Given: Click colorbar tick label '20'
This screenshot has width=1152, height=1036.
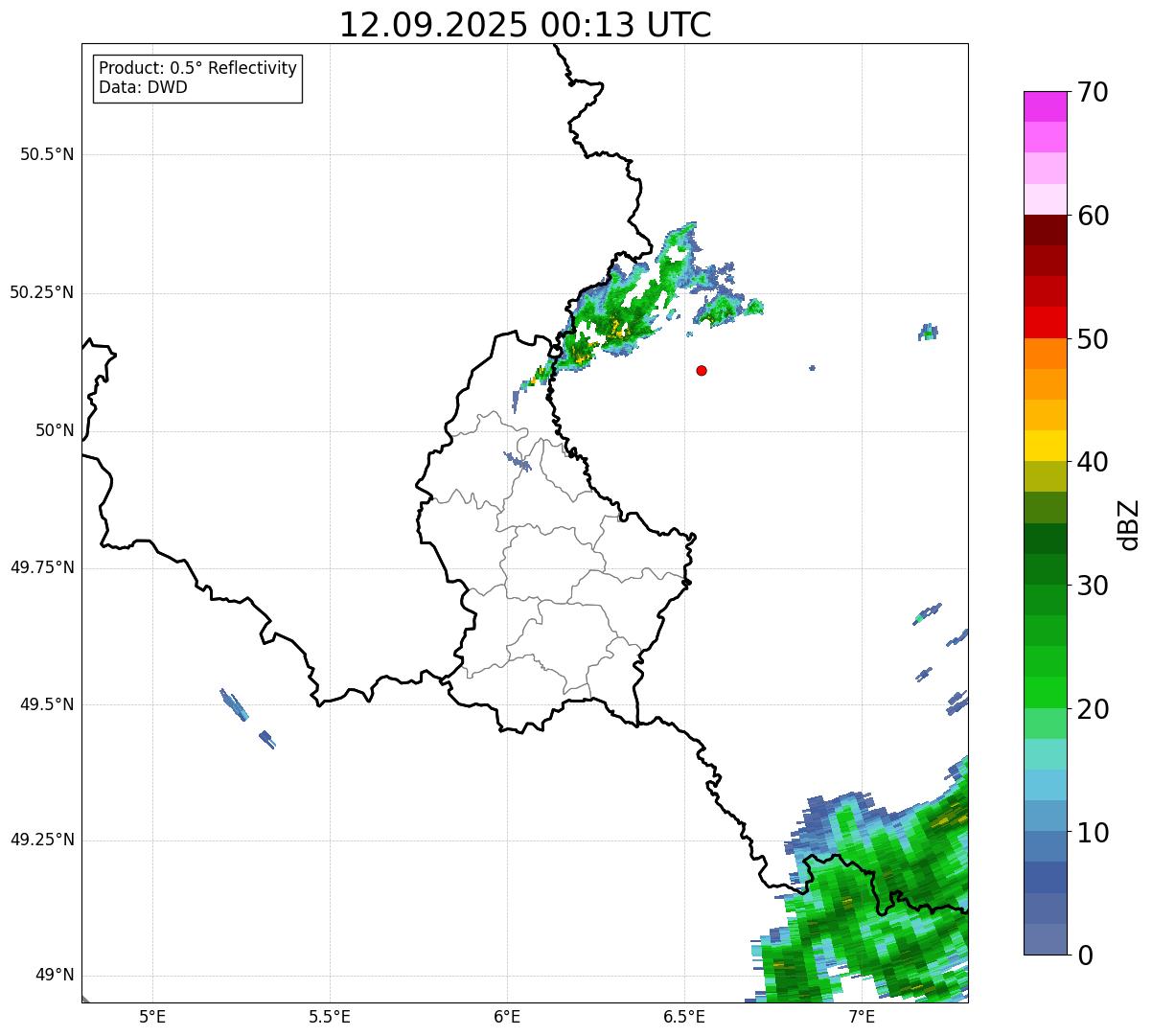Looking at the screenshot, I should pos(1093,709).
